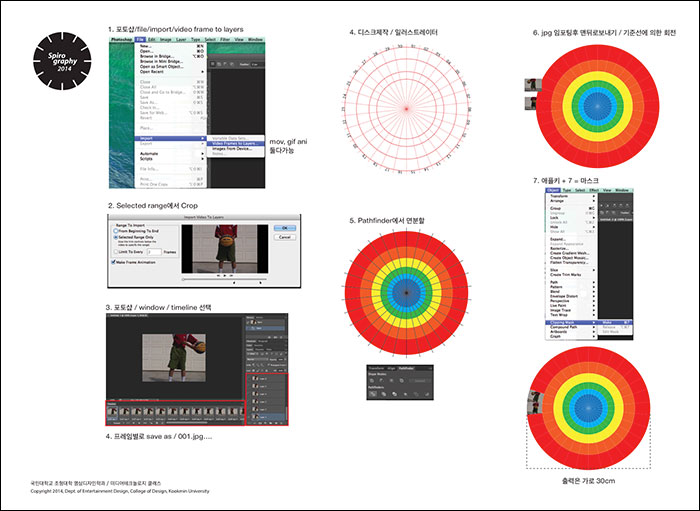Toggle the "Make Frame Animation" checkbox

coord(112,262)
